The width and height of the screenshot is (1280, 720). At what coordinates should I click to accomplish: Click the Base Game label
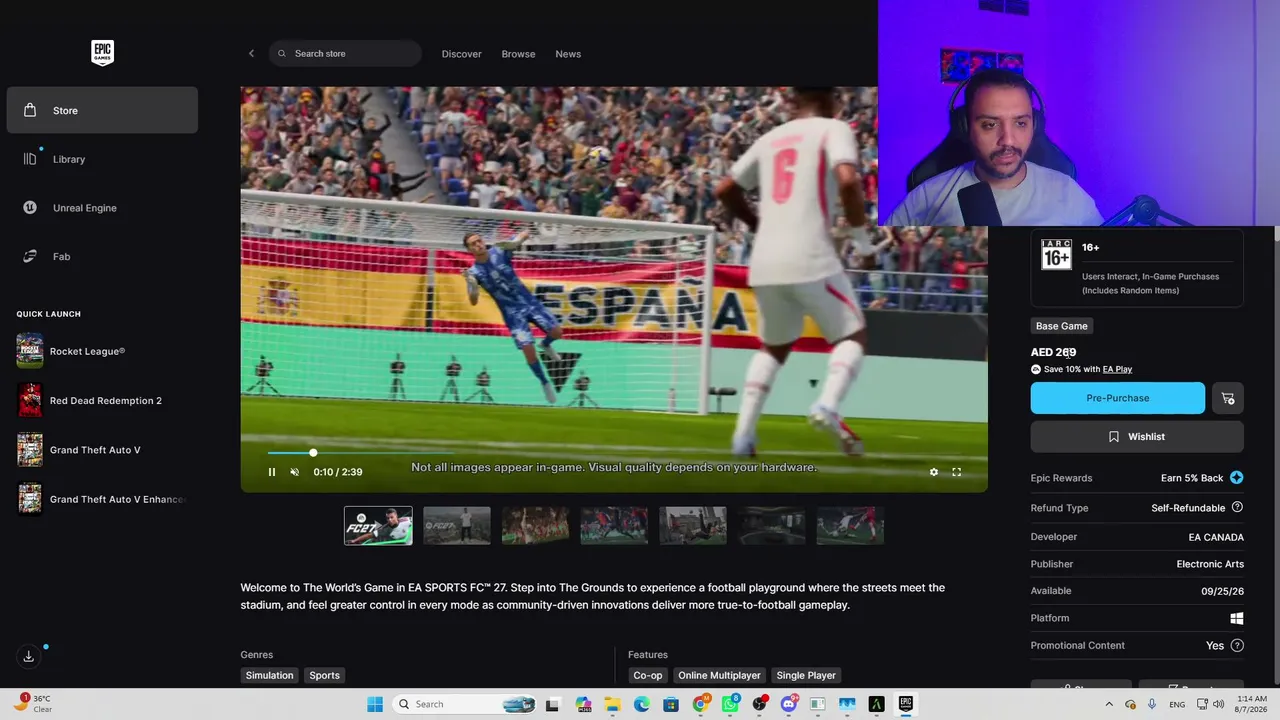click(x=1062, y=326)
